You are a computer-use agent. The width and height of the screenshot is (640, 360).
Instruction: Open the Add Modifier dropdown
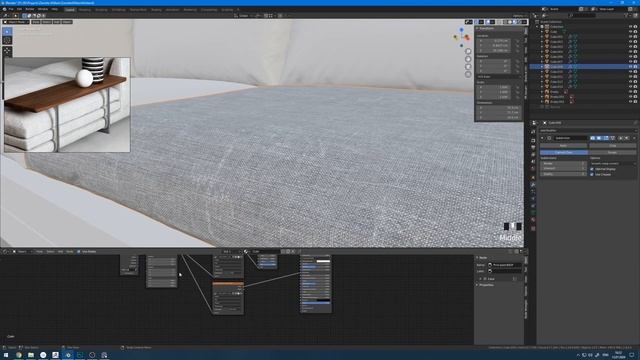pyautogui.click(x=587, y=131)
